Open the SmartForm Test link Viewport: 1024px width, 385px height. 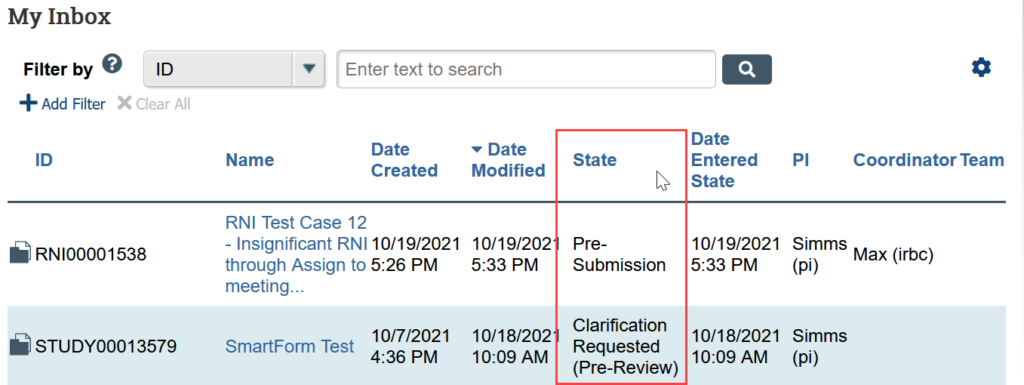pyautogui.click(x=289, y=346)
